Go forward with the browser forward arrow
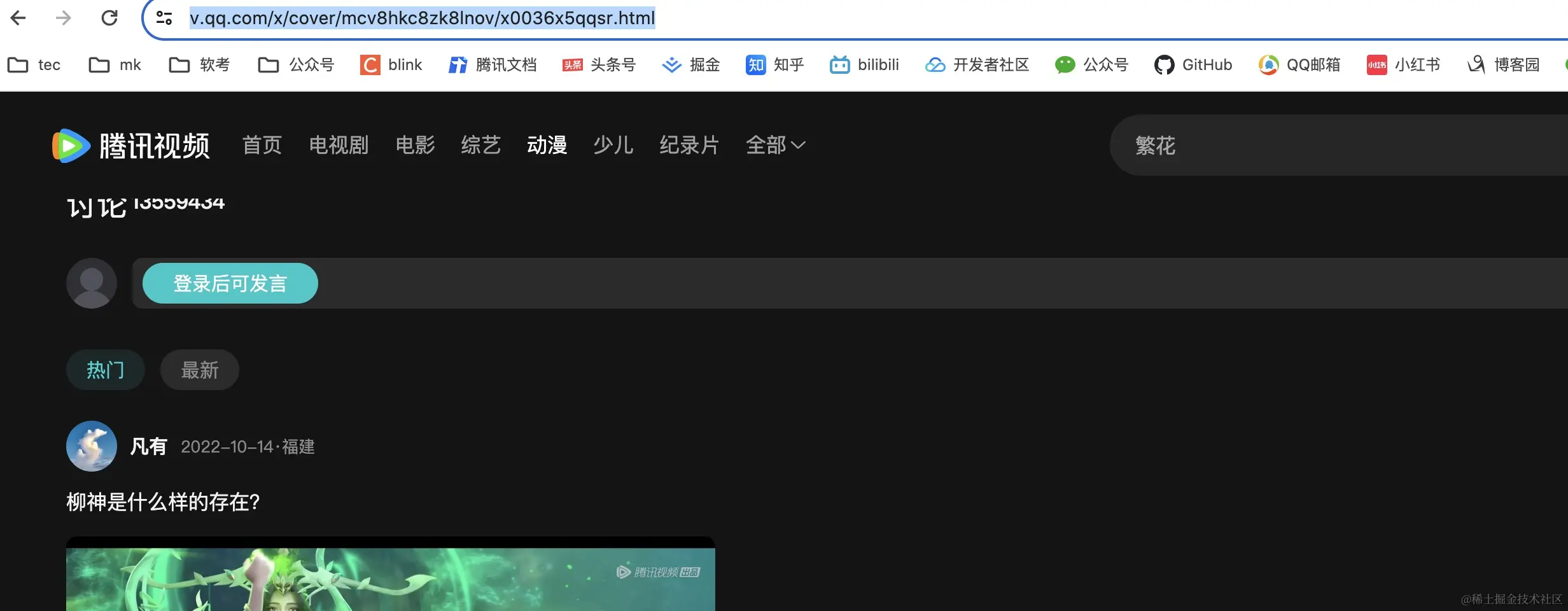Viewport: 1568px width, 611px height. 64,18
